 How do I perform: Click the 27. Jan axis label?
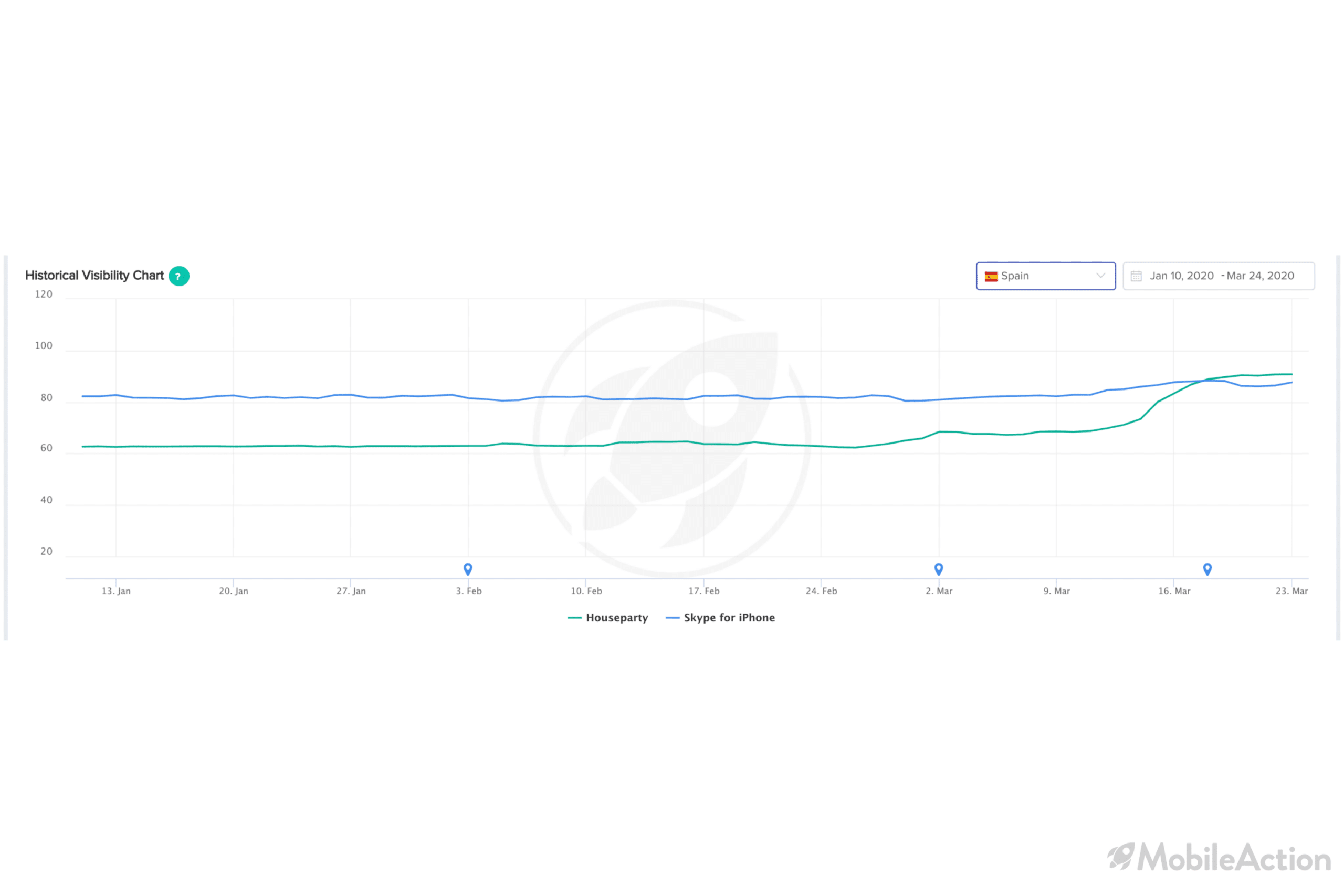(x=351, y=591)
